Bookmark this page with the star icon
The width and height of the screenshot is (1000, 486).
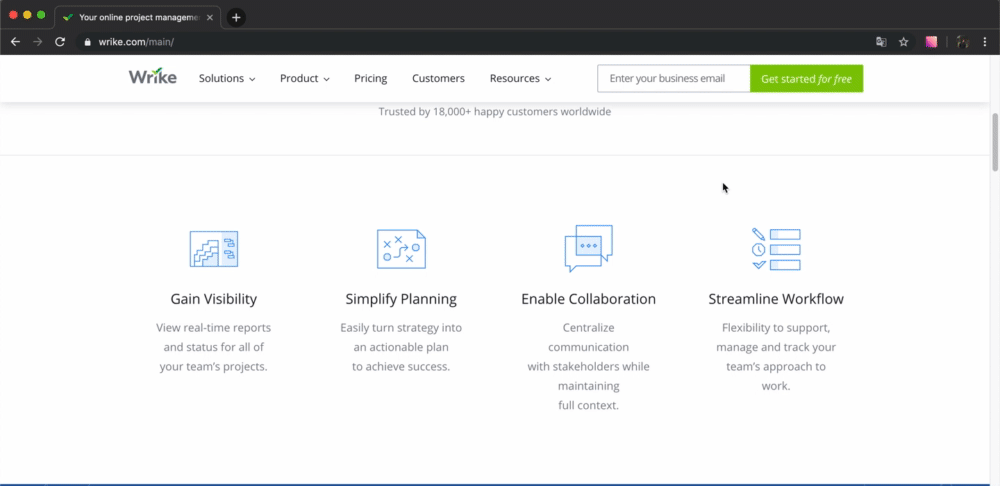(x=904, y=42)
